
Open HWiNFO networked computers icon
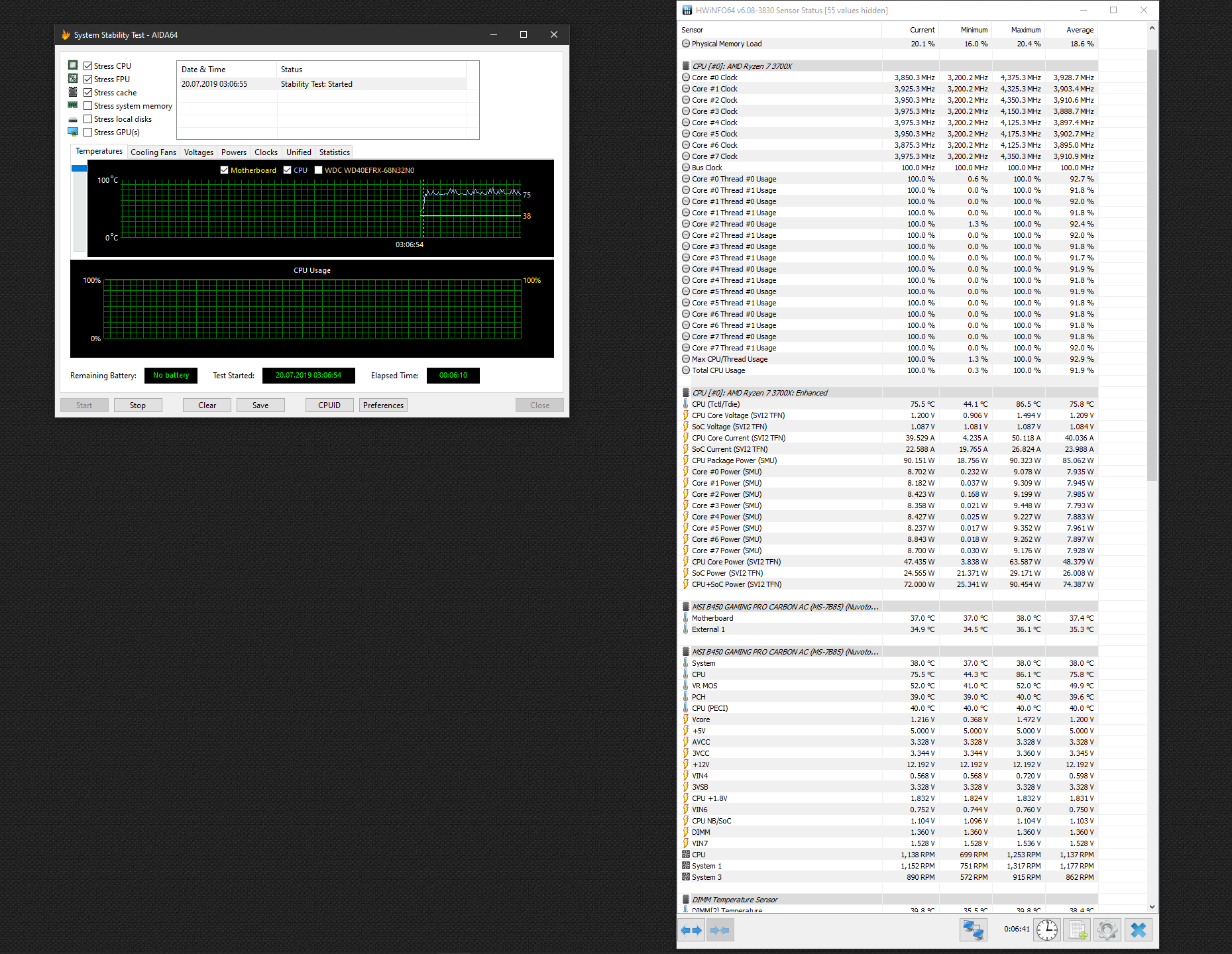tap(973, 930)
